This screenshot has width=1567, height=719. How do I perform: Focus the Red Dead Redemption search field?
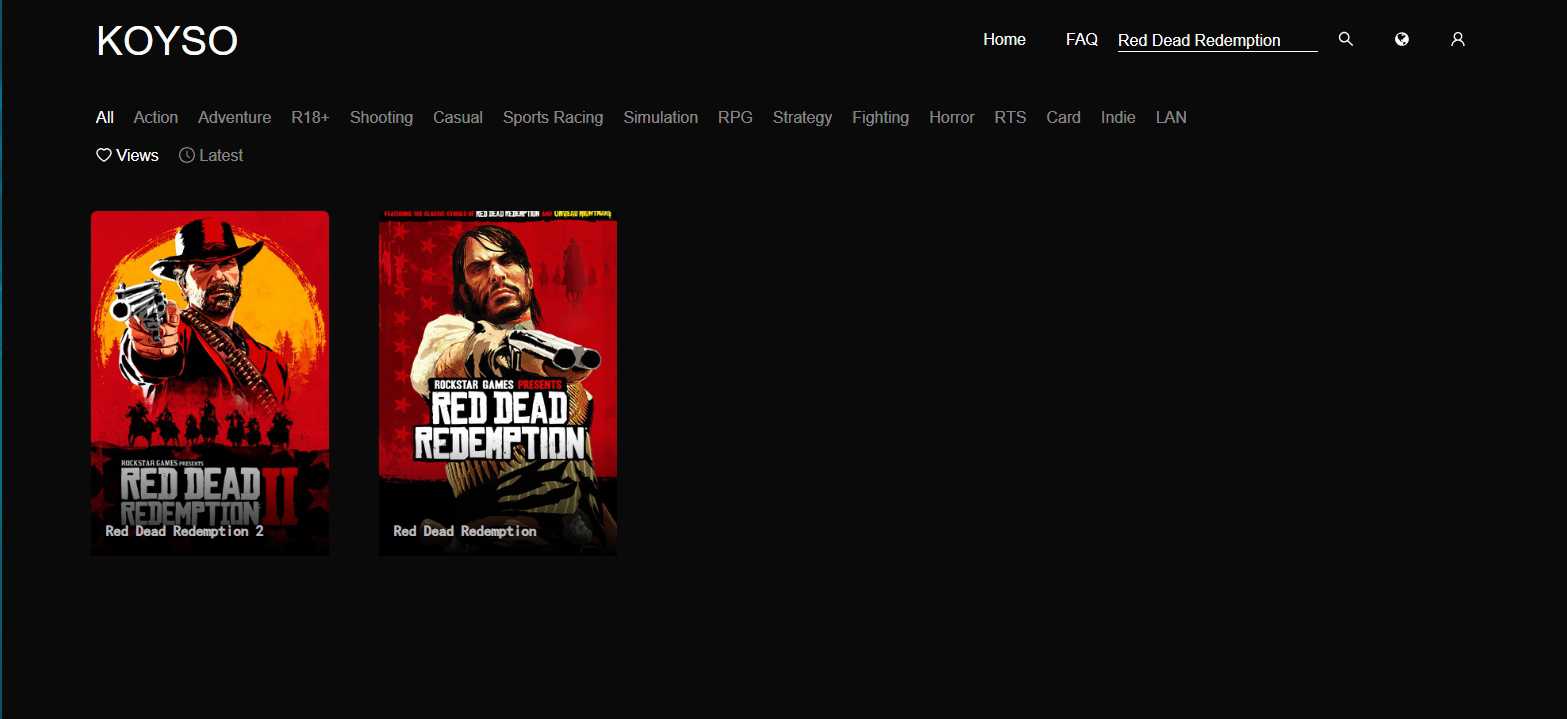(x=1217, y=40)
